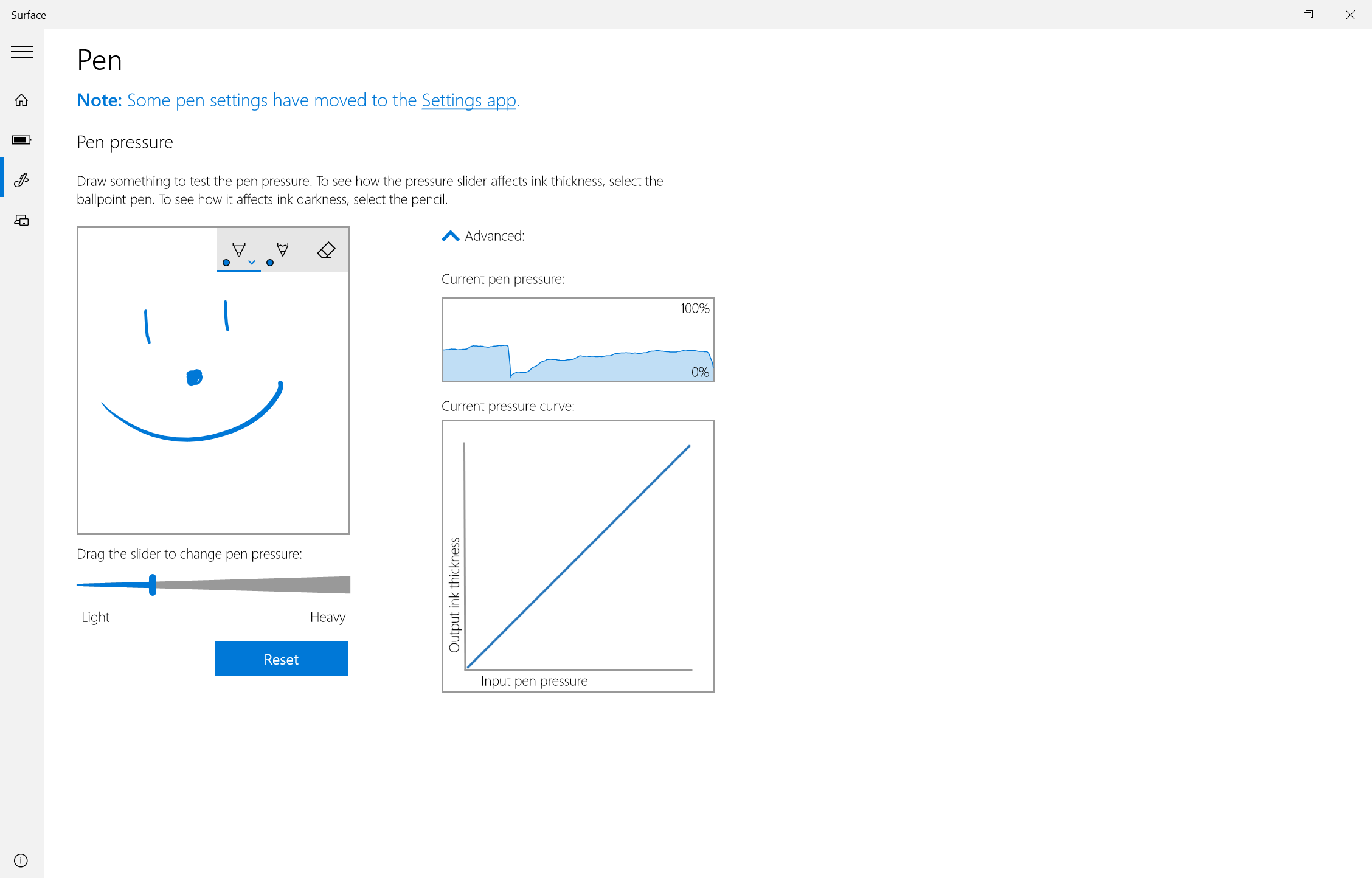Viewport: 1372px width, 878px height.
Task: Choose the eraser tool
Action: click(x=327, y=250)
